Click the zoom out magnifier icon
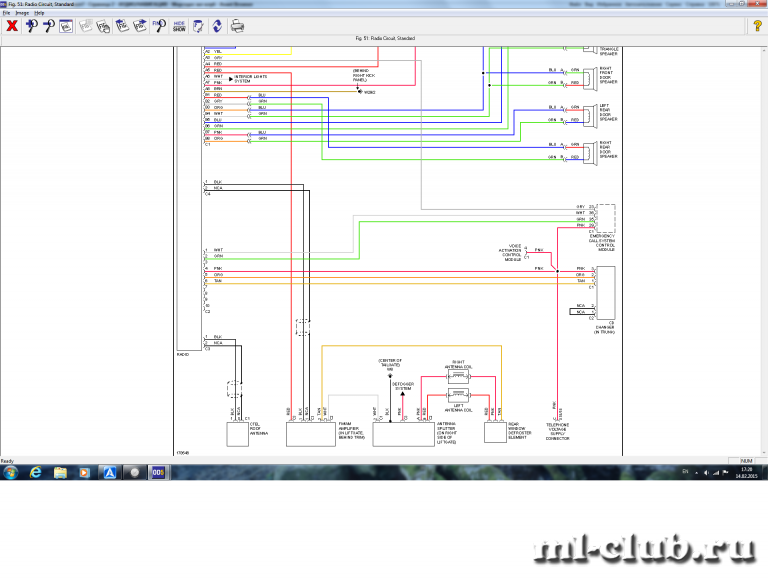Image resolution: width=768 pixels, height=580 pixels. 48,26
